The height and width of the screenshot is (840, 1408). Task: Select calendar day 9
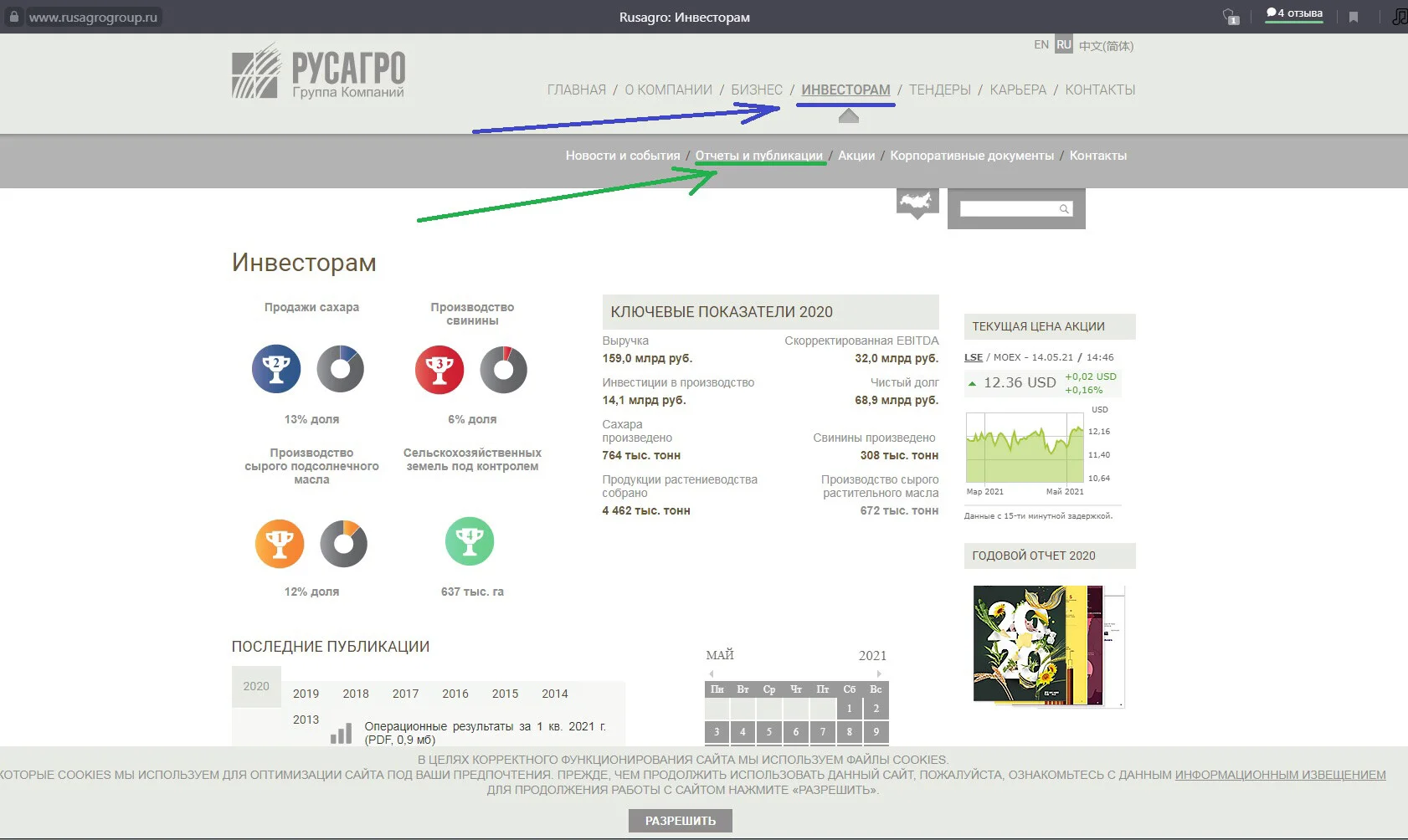[876, 732]
